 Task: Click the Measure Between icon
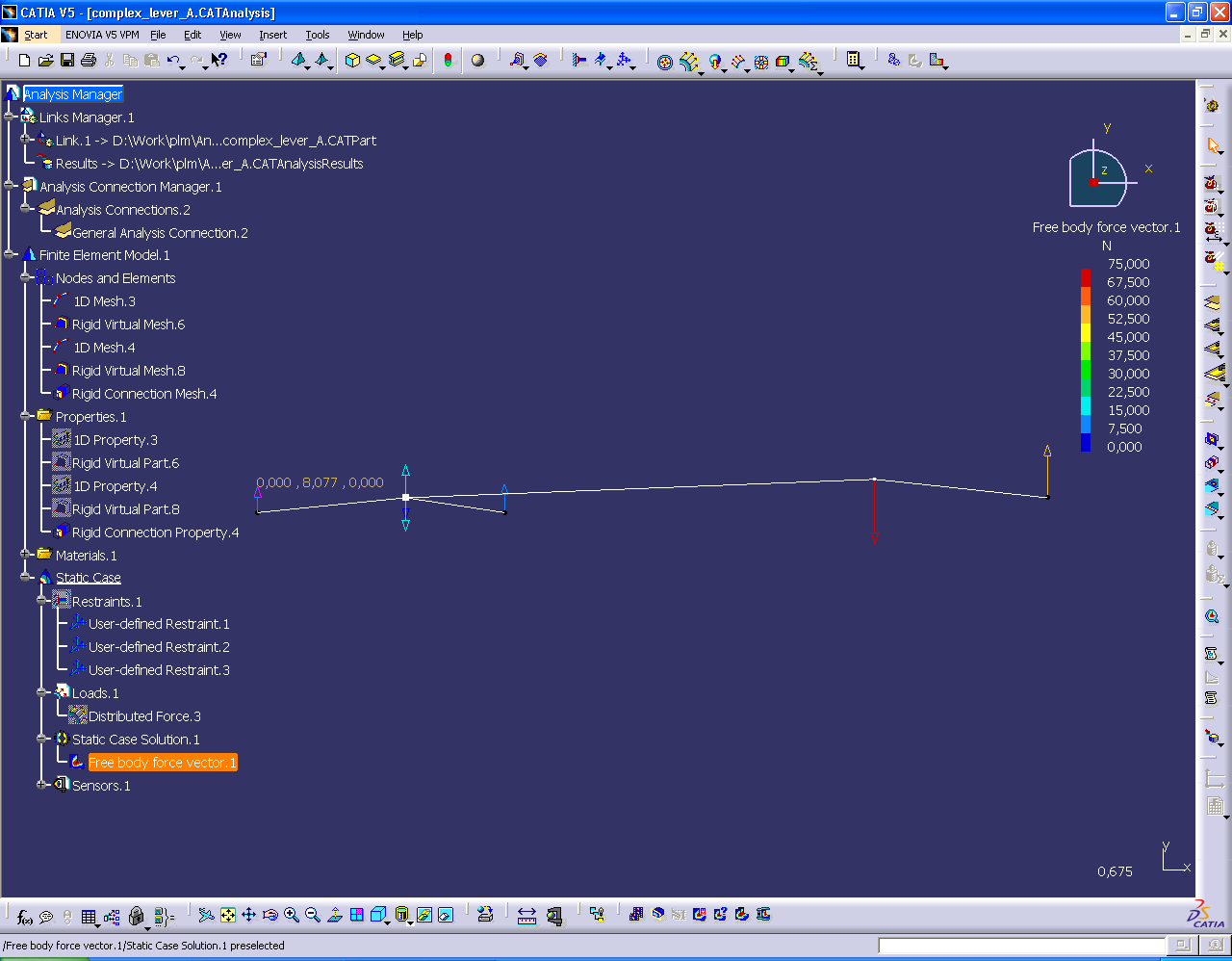point(526,916)
